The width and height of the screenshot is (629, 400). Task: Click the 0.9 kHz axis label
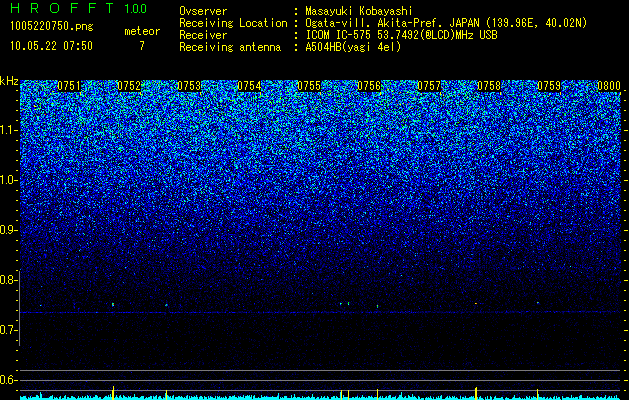pos(9,230)
